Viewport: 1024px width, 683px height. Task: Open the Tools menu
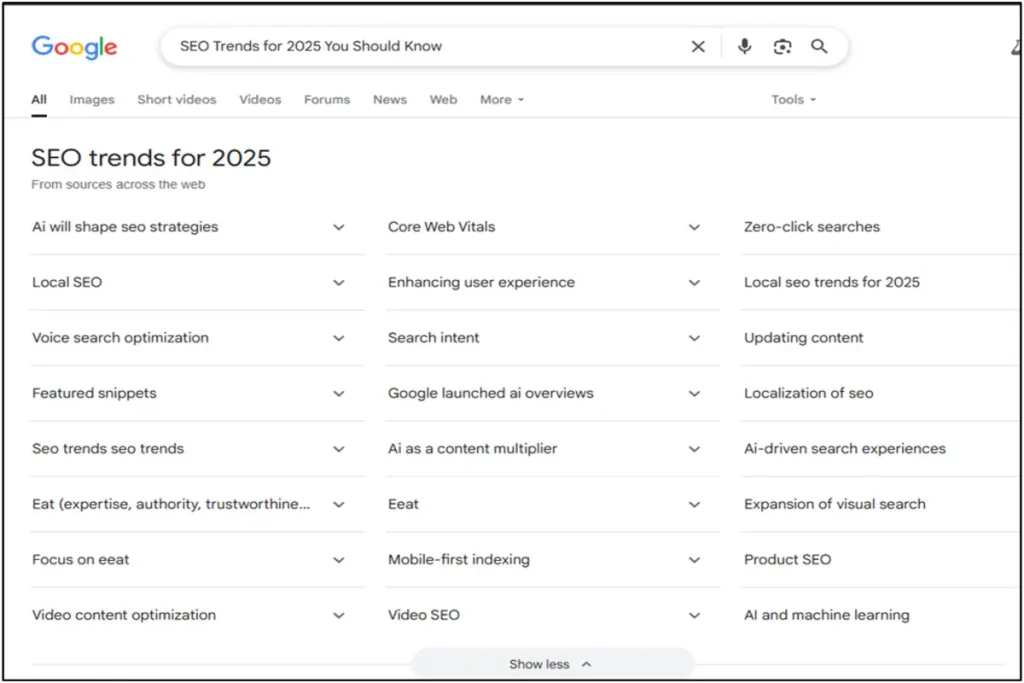[792, 99]
